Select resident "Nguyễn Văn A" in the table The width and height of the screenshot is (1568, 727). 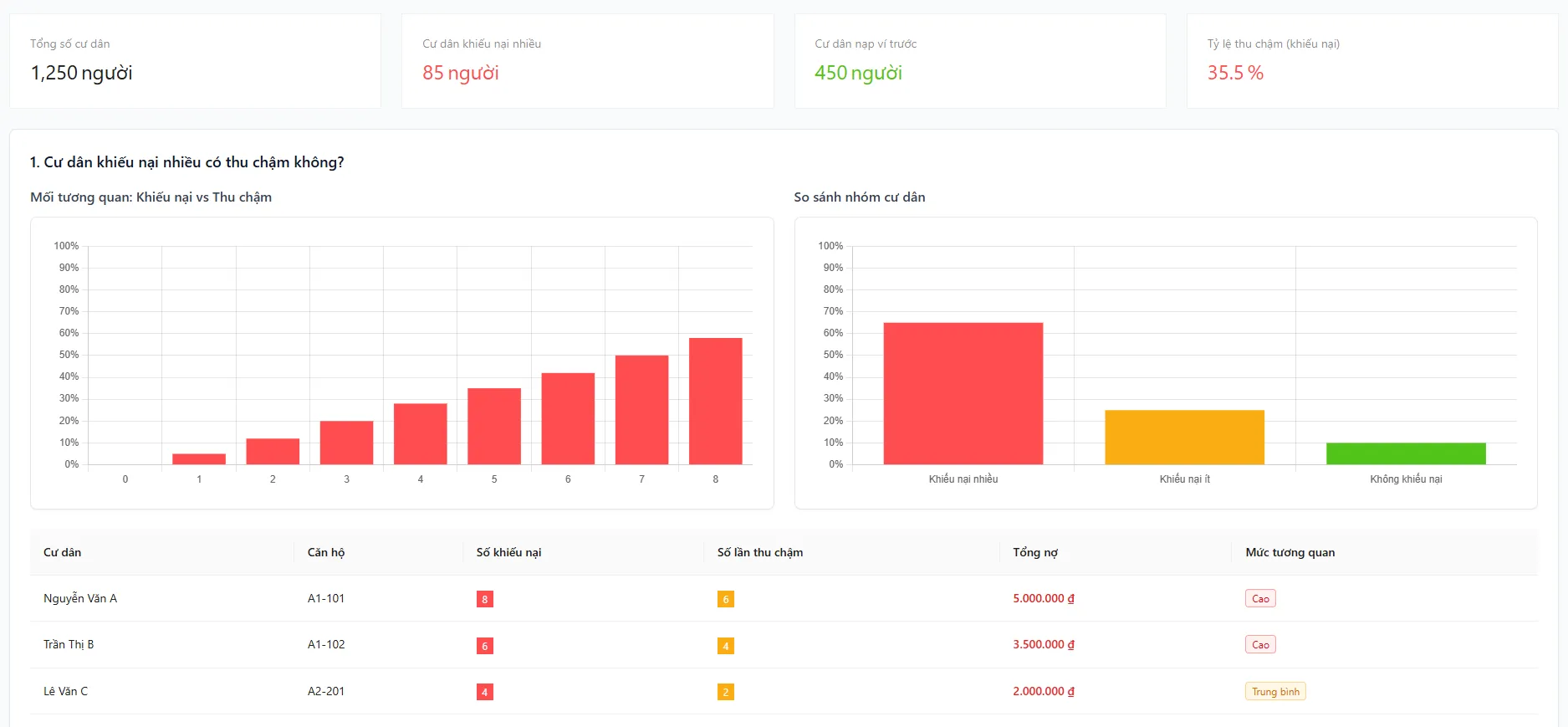tap(80, 598)
